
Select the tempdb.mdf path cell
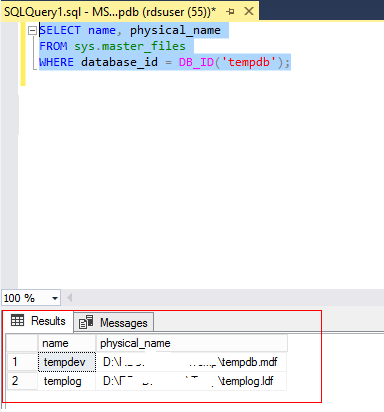[191, 362]
